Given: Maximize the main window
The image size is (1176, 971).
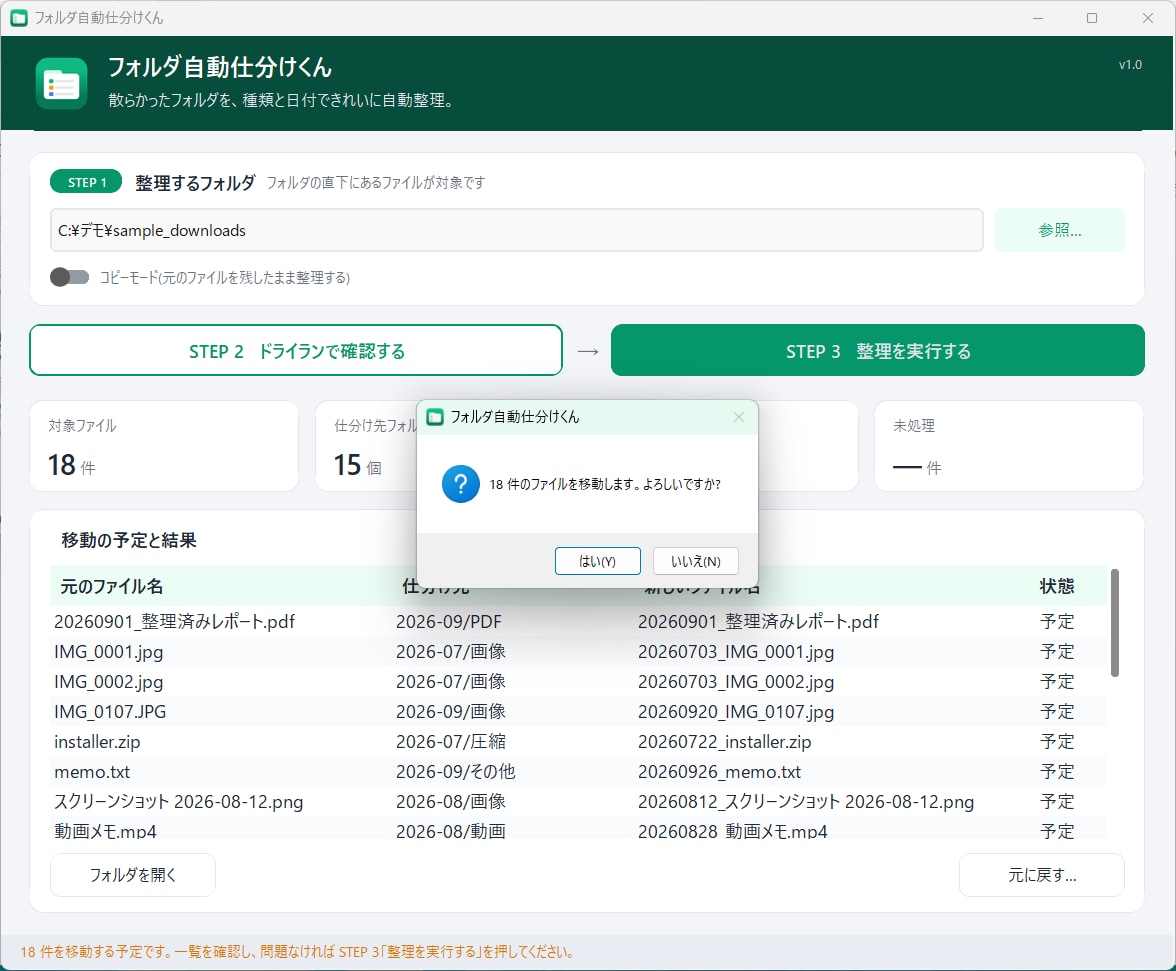Looking at the screenshot, I should click(1092, 18).
